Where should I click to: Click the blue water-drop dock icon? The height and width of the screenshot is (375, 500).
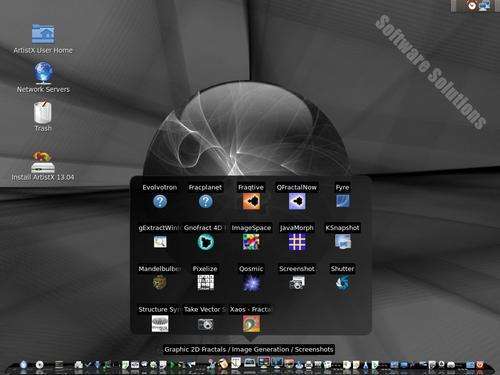23,364
